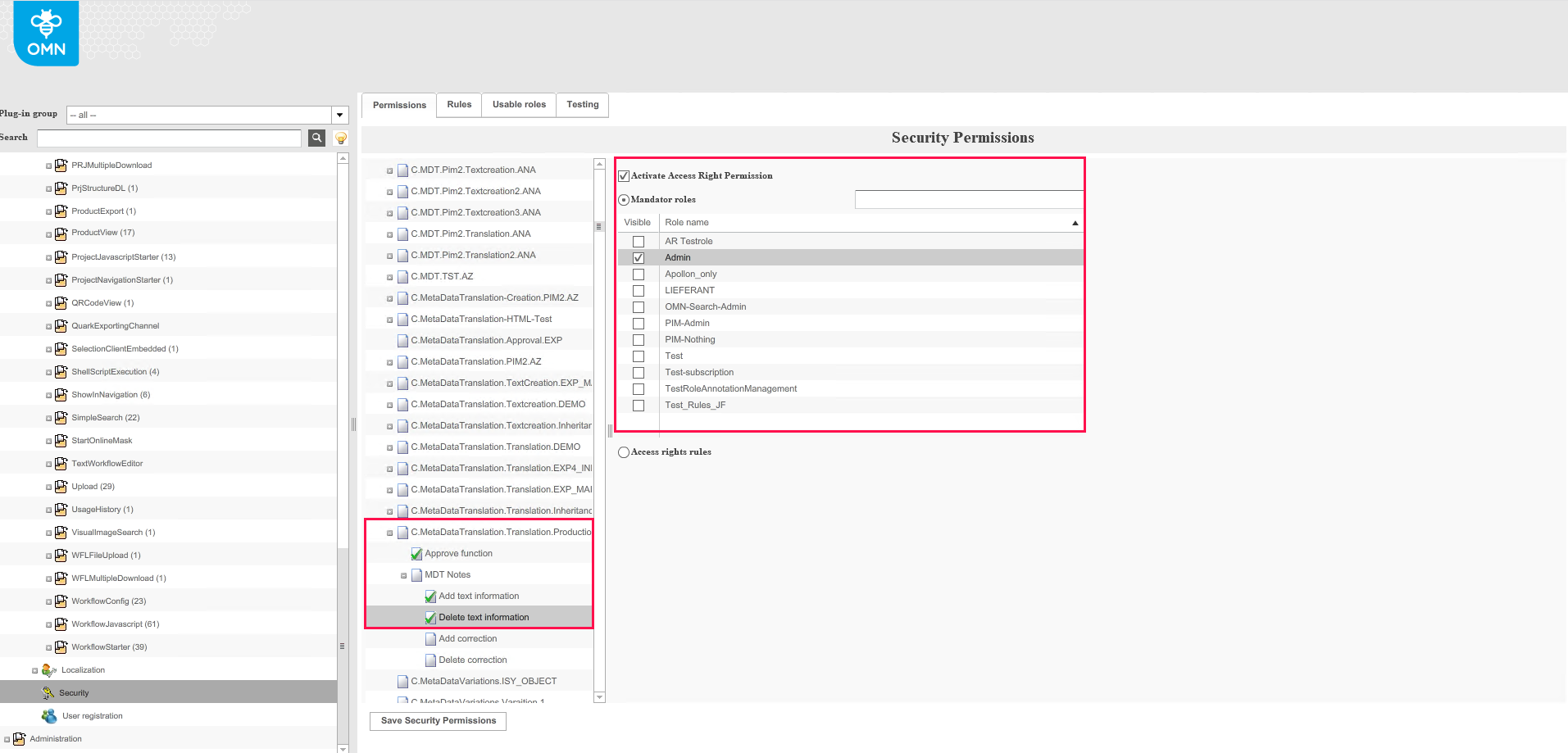Screen dimensions: 1568x753
Task: Open the Testing tab
Action: (582, 105)
